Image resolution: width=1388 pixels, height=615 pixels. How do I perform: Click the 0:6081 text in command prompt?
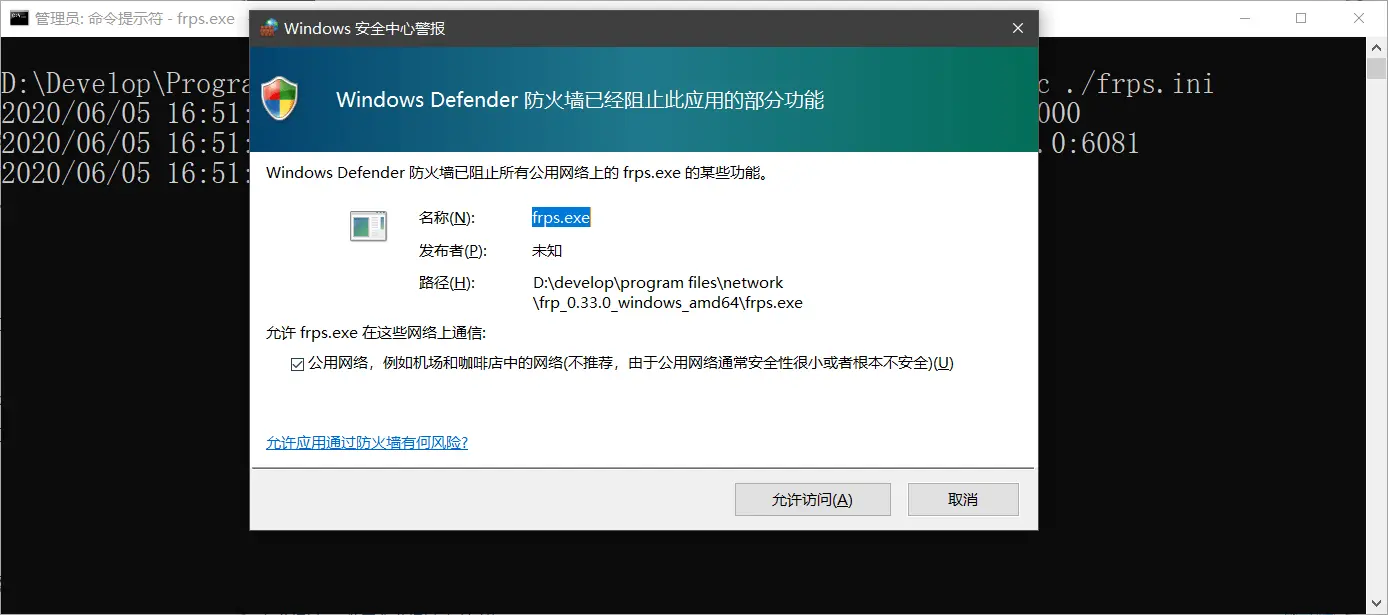(1096, 143)
